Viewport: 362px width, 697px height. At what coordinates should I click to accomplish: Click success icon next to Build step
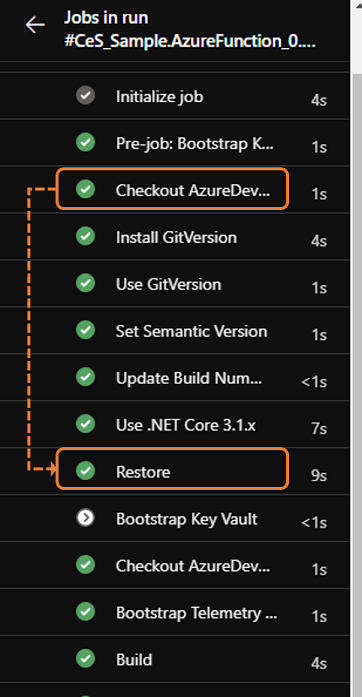pos(85,658)
